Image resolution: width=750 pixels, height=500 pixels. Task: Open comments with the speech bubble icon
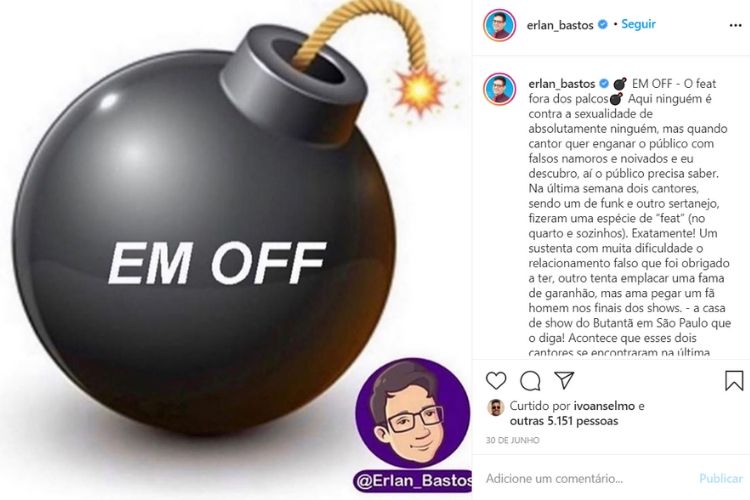point(530,381)
